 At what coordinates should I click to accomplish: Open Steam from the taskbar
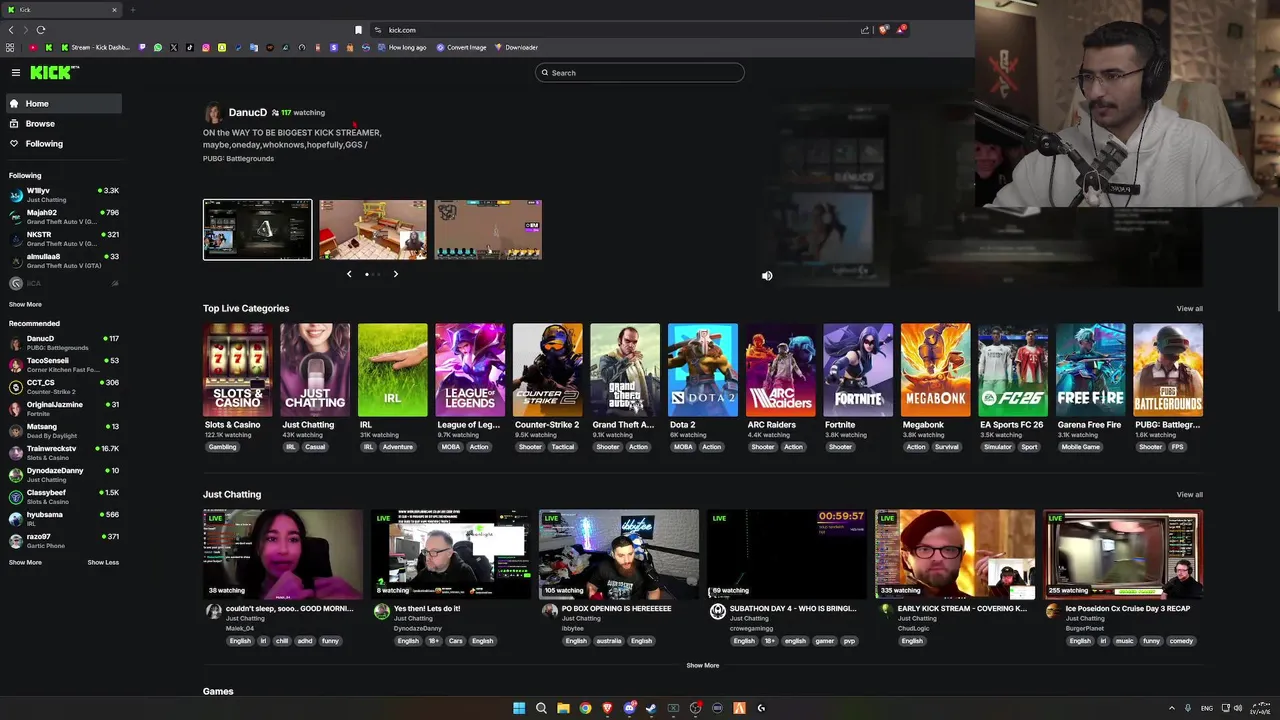pyautogui.click(x=651, y=708)
